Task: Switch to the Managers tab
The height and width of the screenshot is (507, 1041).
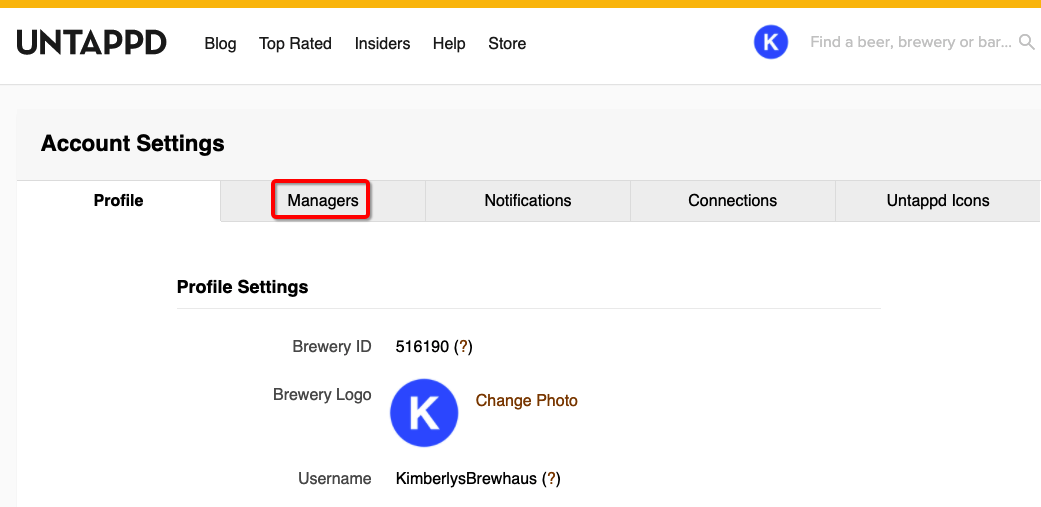Action: click(x=322, y=201)
